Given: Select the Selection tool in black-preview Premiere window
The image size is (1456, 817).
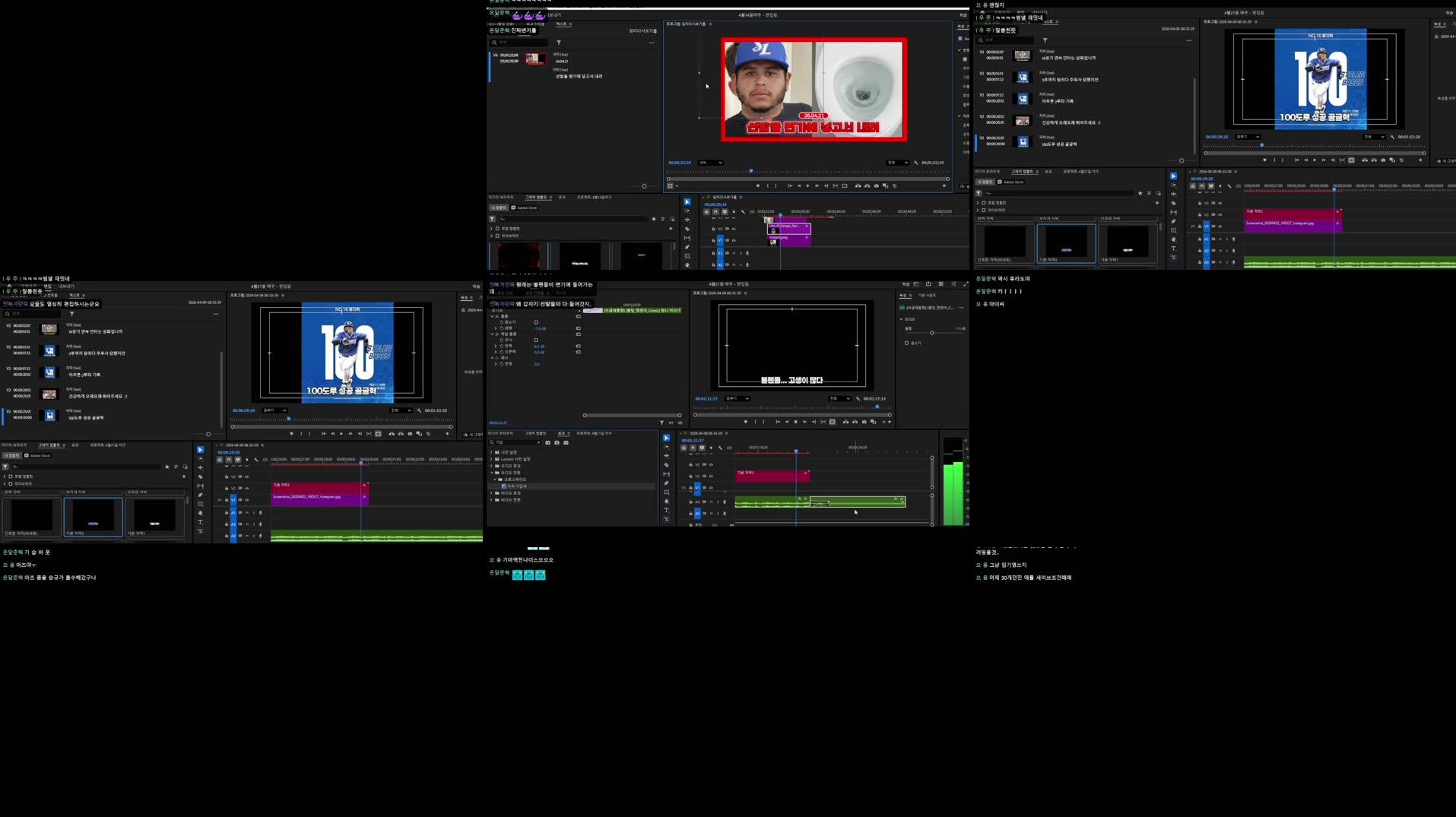Looking at the screenshot, I should point(667,438).
